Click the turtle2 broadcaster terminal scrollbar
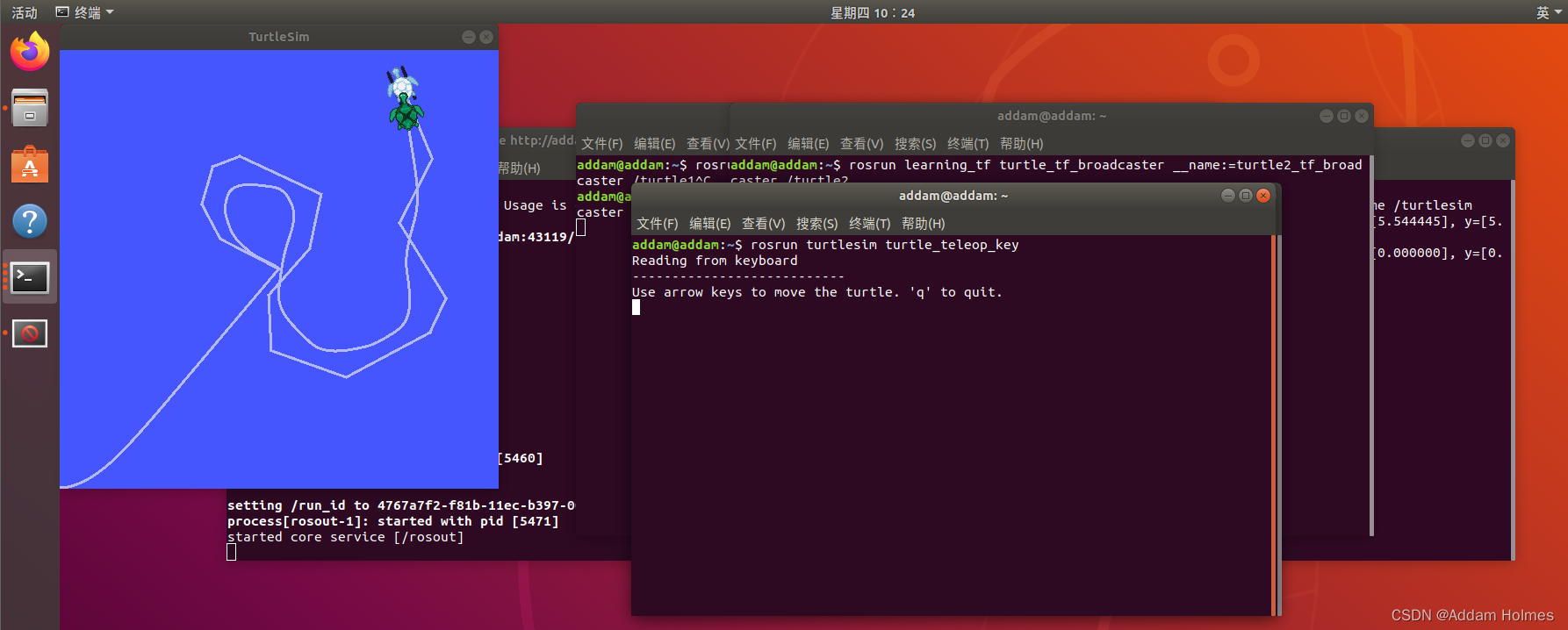This screenshot has height=630, width=1568. point(1371,346)
